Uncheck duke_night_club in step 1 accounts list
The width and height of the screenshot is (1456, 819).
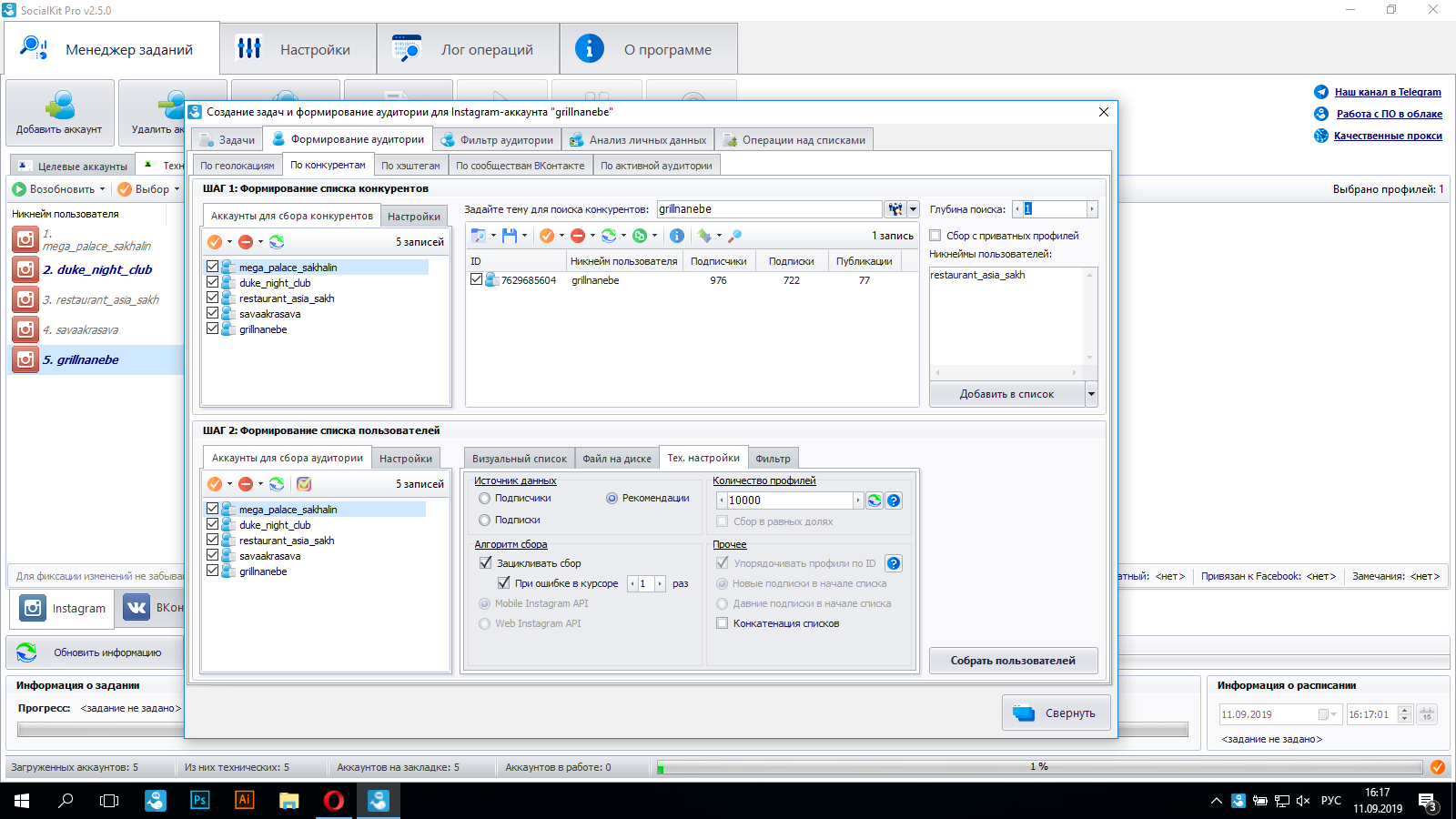point(213,283)
